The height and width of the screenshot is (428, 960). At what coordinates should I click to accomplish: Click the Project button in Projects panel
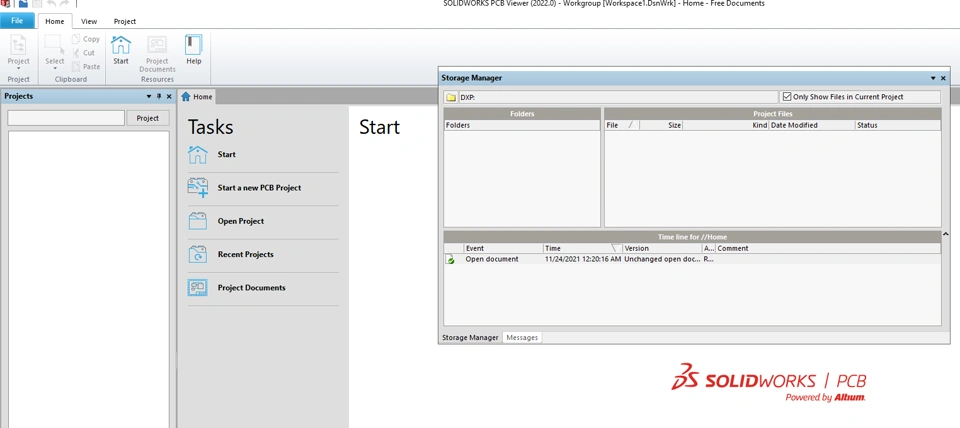click(148, 118)
